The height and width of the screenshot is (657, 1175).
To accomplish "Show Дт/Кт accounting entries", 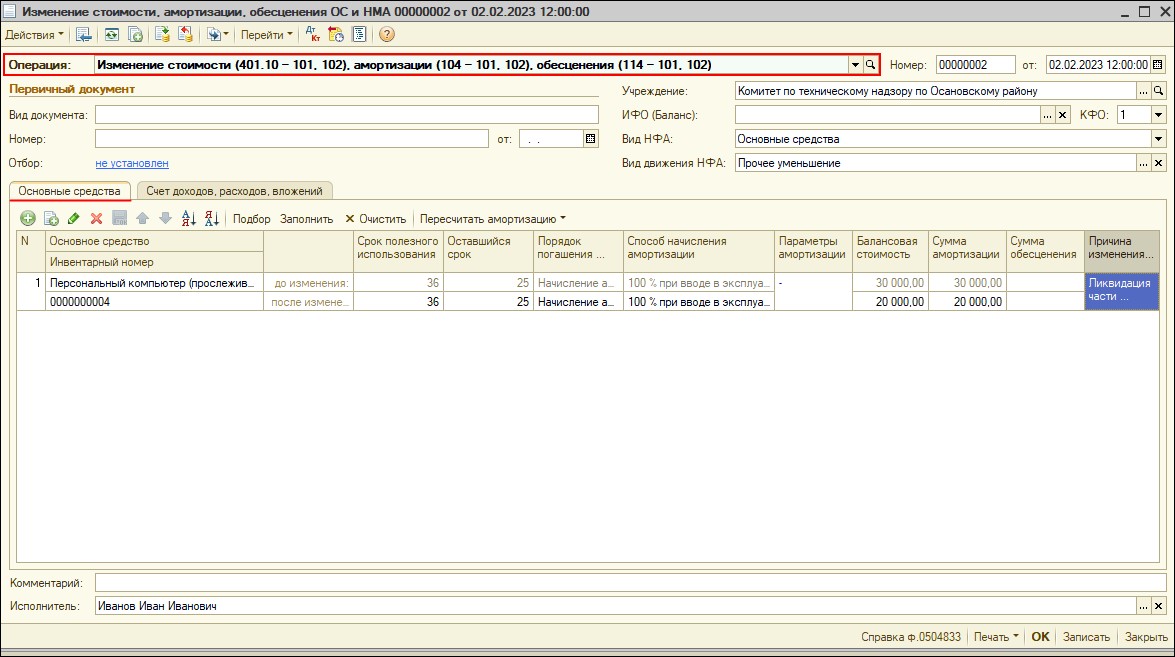I will click(312, 34).
